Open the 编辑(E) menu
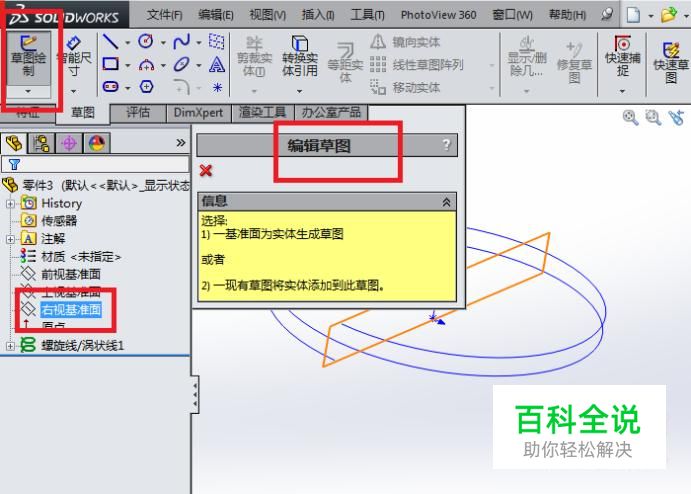Viewport: 691px width, 494px height. (215, 15)
